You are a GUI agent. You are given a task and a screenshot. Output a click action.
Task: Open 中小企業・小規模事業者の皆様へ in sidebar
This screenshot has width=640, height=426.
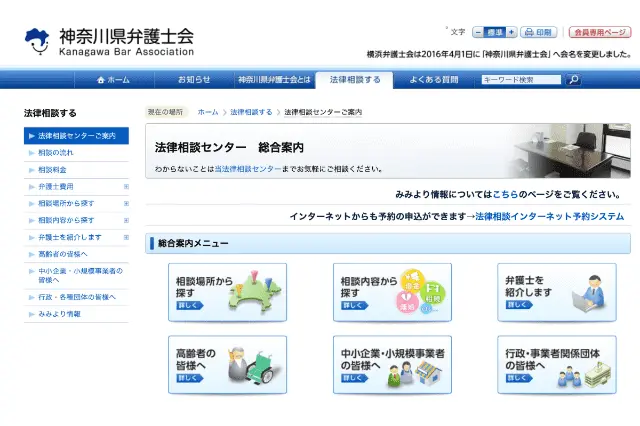tap(76, 275)
